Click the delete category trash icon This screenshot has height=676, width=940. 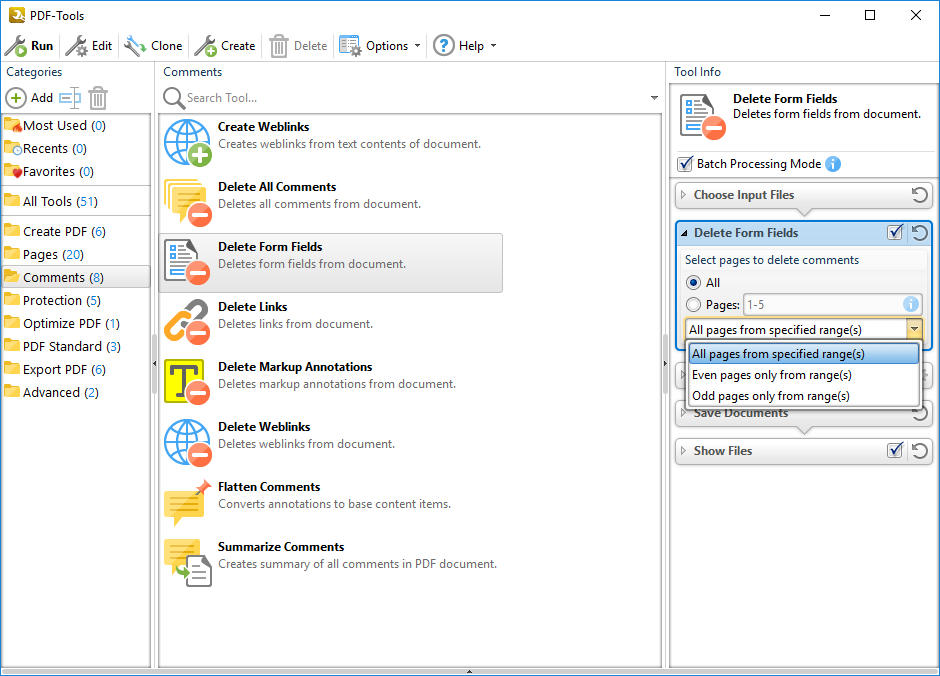coord(98,98)
